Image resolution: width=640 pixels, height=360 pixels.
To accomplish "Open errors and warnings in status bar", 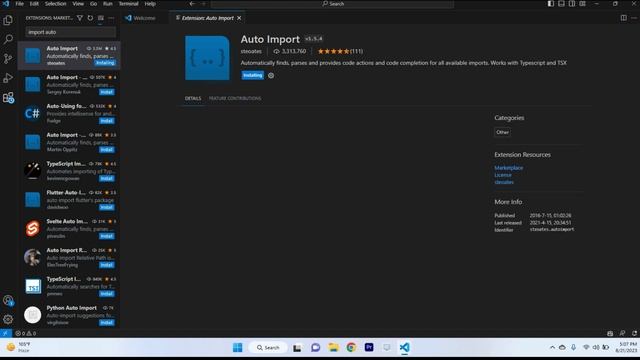I will [x=25, y=333].
